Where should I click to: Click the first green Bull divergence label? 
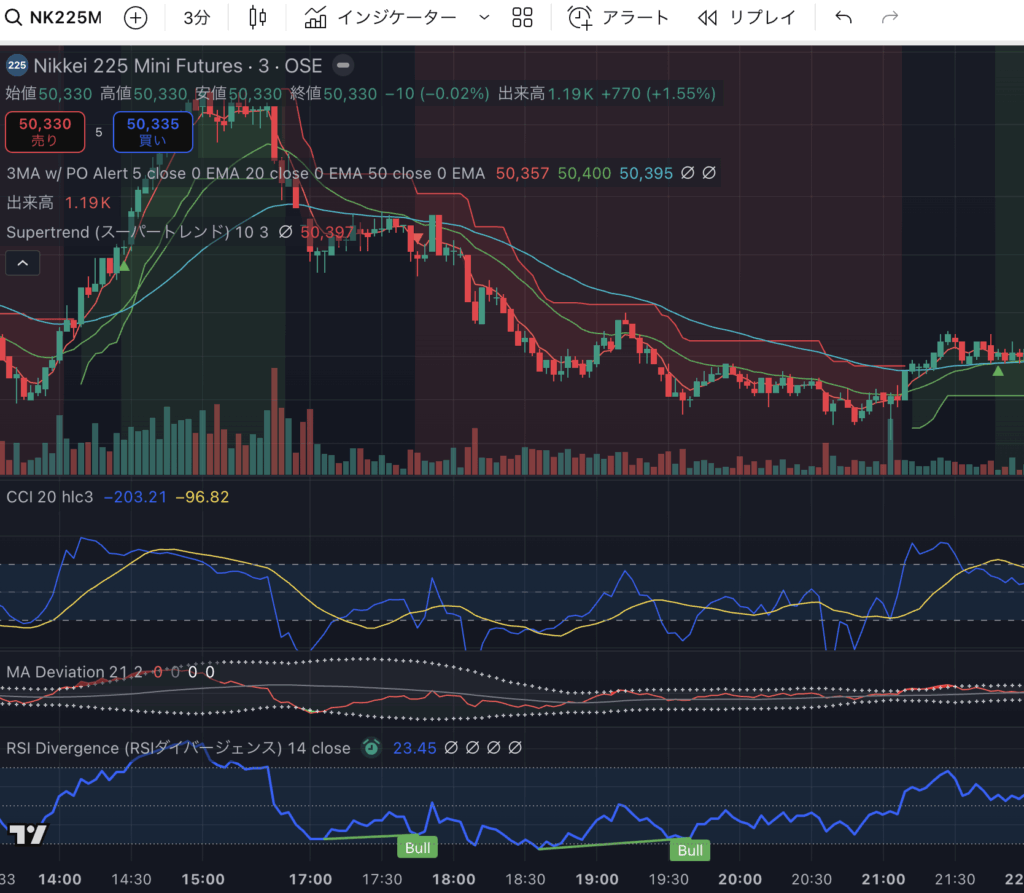[420, 847]
